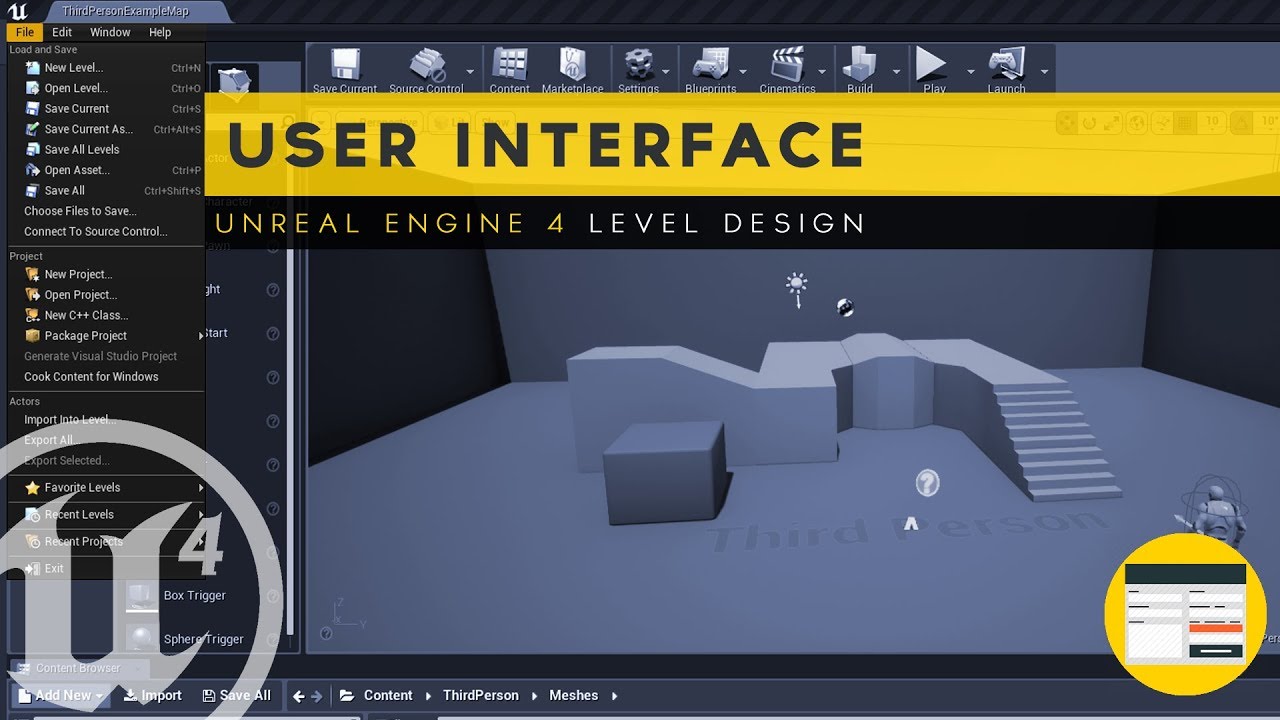Open the Favorite Levels submenu

(x=105, y=488)
